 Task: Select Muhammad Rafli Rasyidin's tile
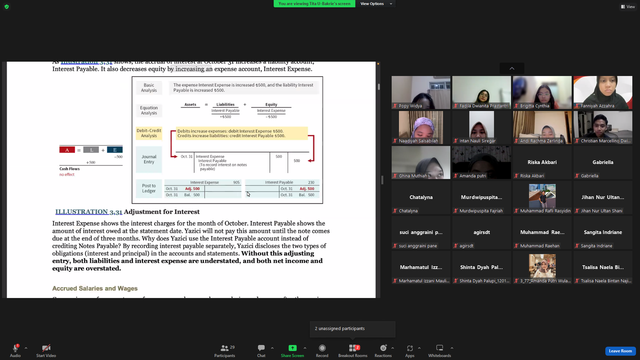point(542,198)
